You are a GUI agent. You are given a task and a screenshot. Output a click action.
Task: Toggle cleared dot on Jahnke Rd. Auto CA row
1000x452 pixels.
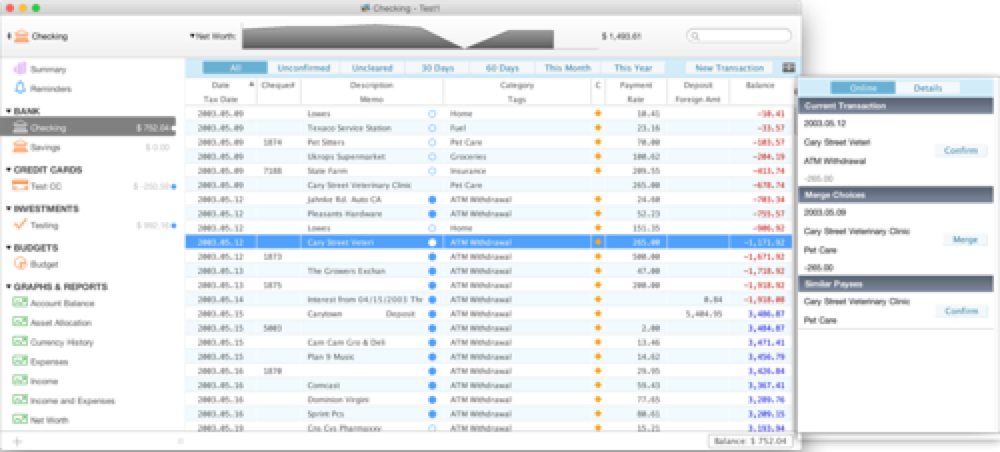(432, 200)
